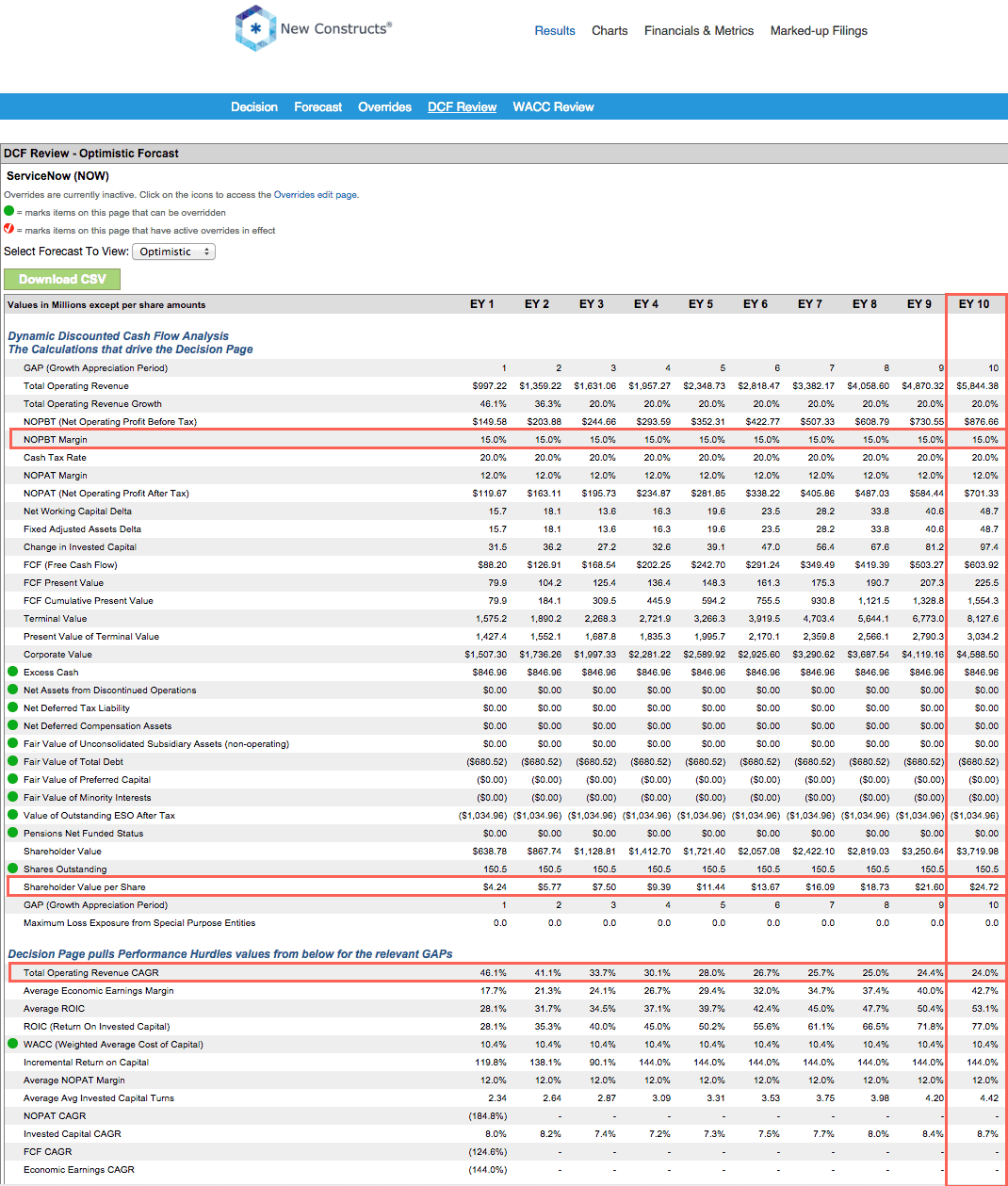Viewport: 1008px width, 1186px height.
Task: Click FCF (Free Cash Flow) row label
Action: click(x=71, y=564)
